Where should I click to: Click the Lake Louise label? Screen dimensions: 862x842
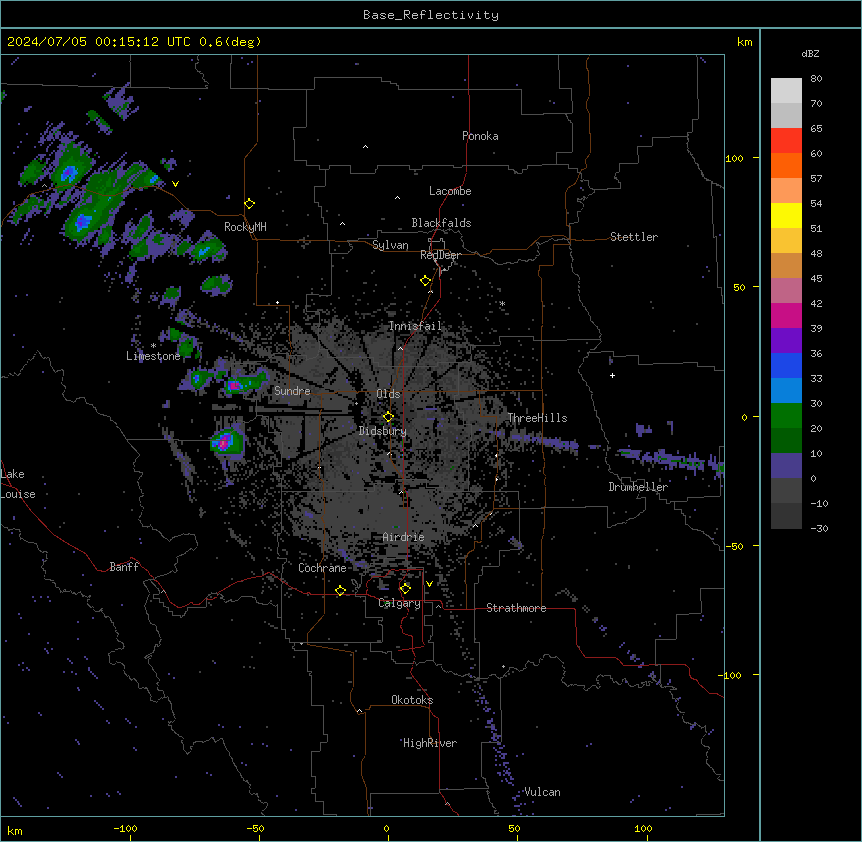18,484
